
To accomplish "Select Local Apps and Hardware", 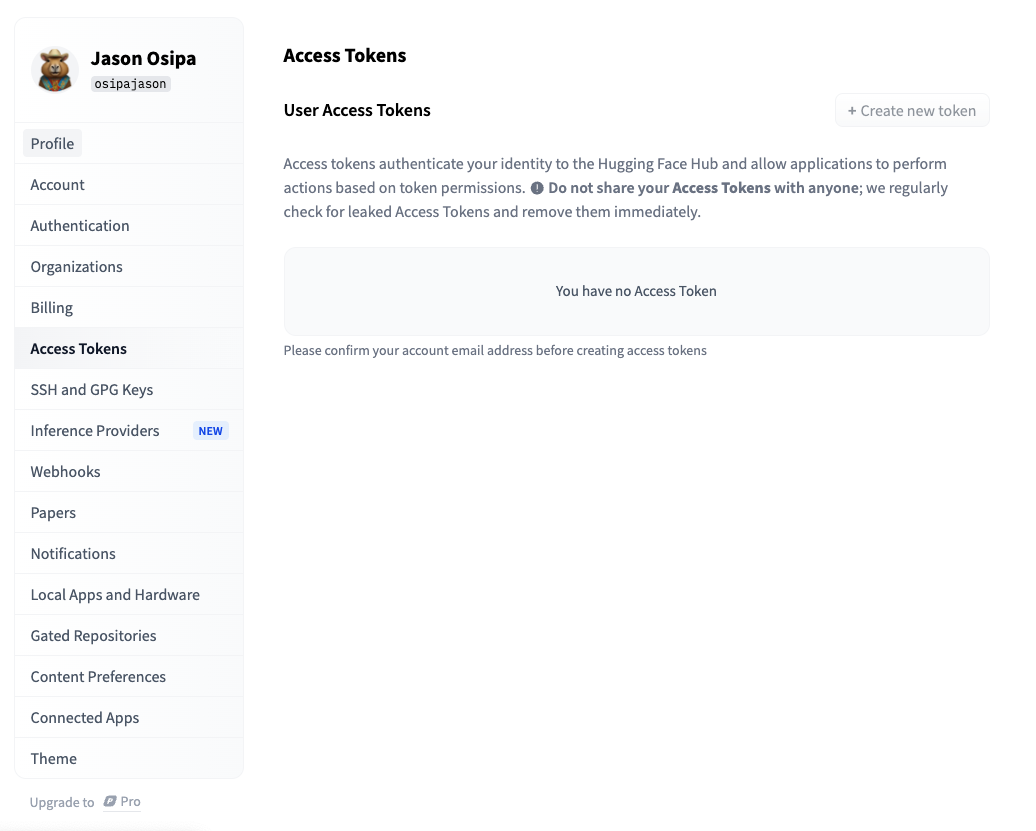I will pyautogui.click(x=129, y=594).
